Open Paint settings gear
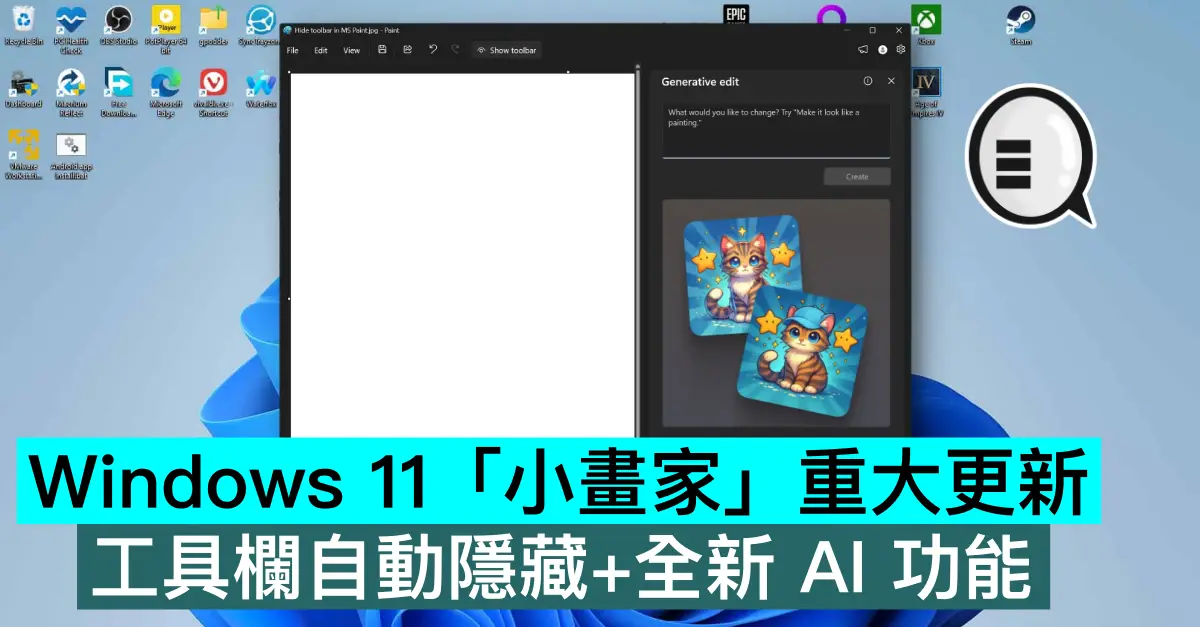Viewport: 1200px width, 627px height. coord(900,50)
